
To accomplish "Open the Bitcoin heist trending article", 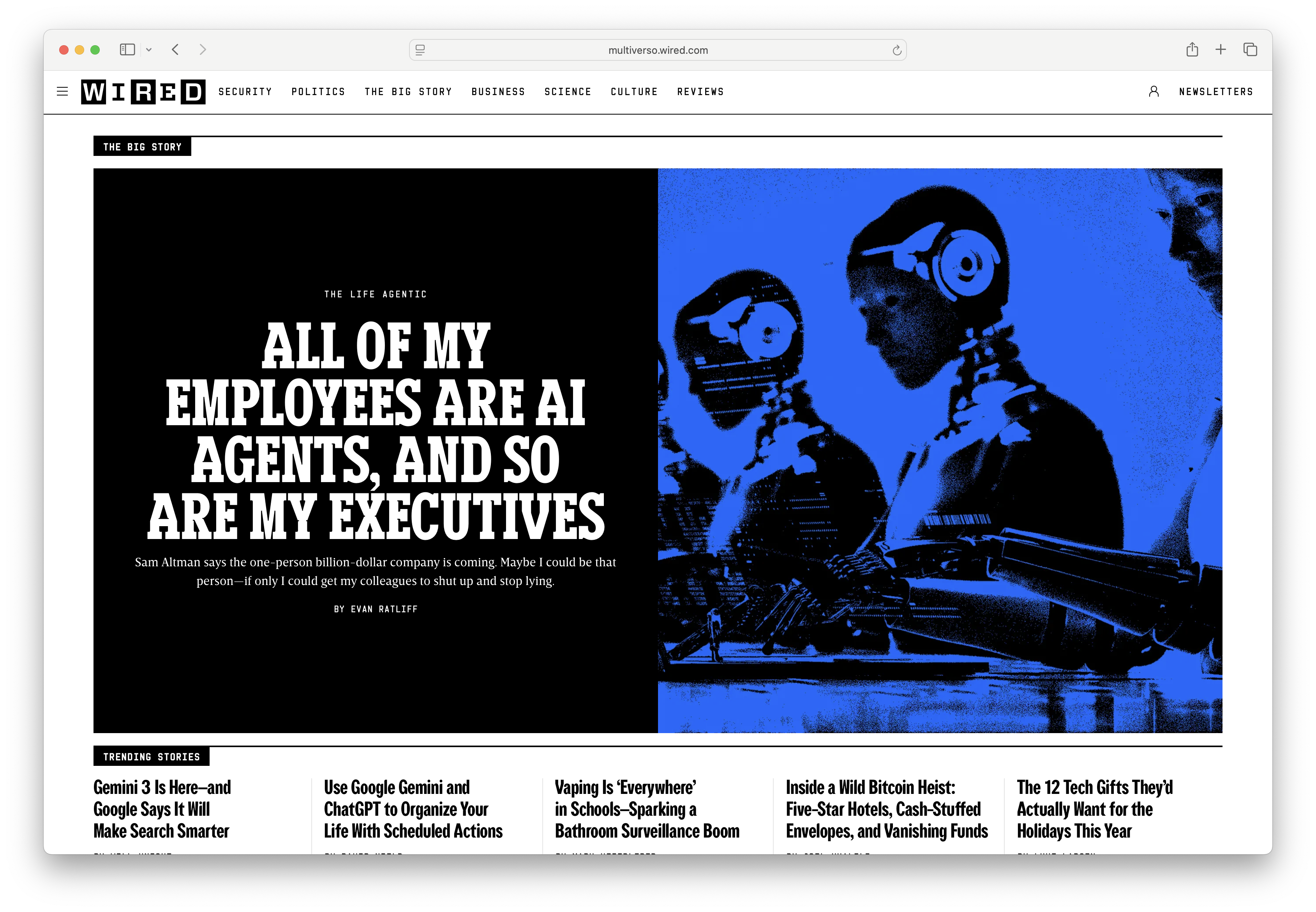I will (x=887, y=809).
